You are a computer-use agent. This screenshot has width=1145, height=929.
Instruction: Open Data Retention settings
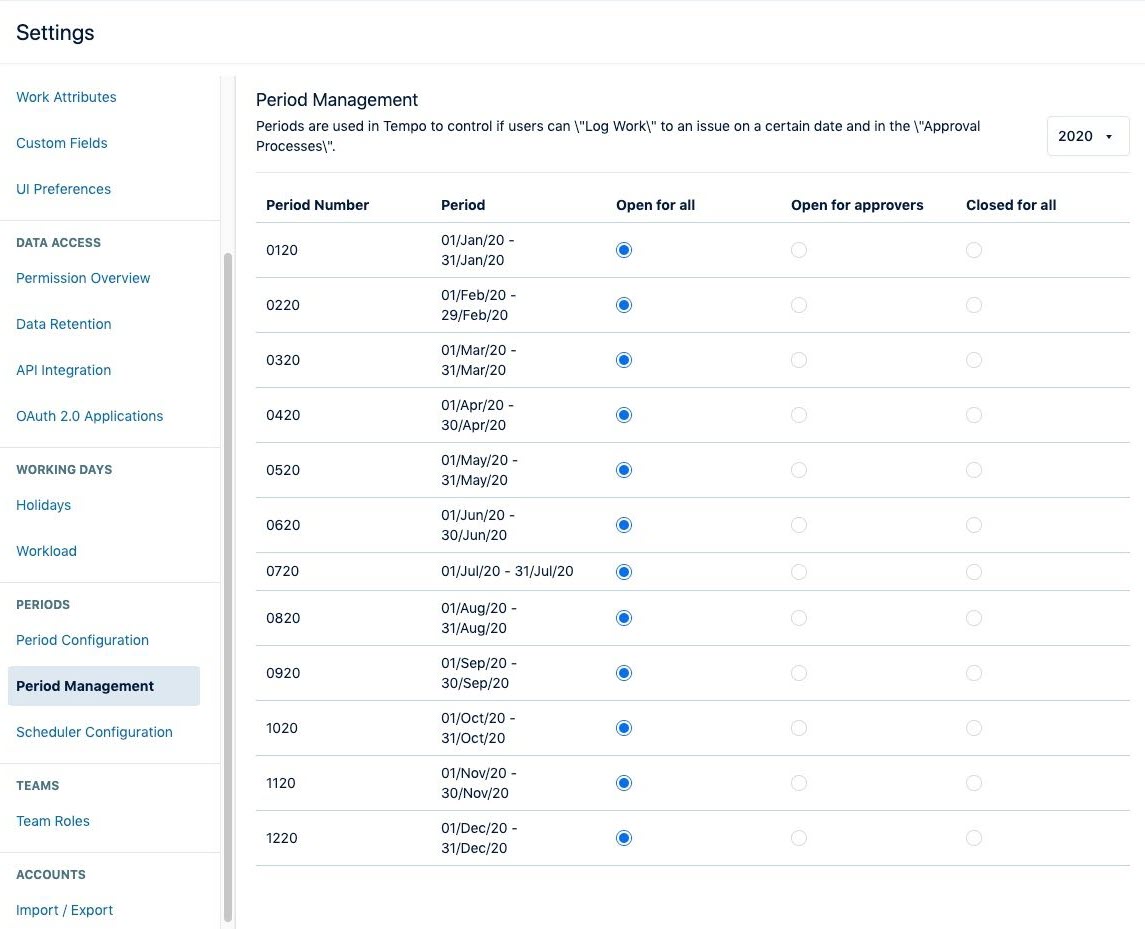[63, 323]
